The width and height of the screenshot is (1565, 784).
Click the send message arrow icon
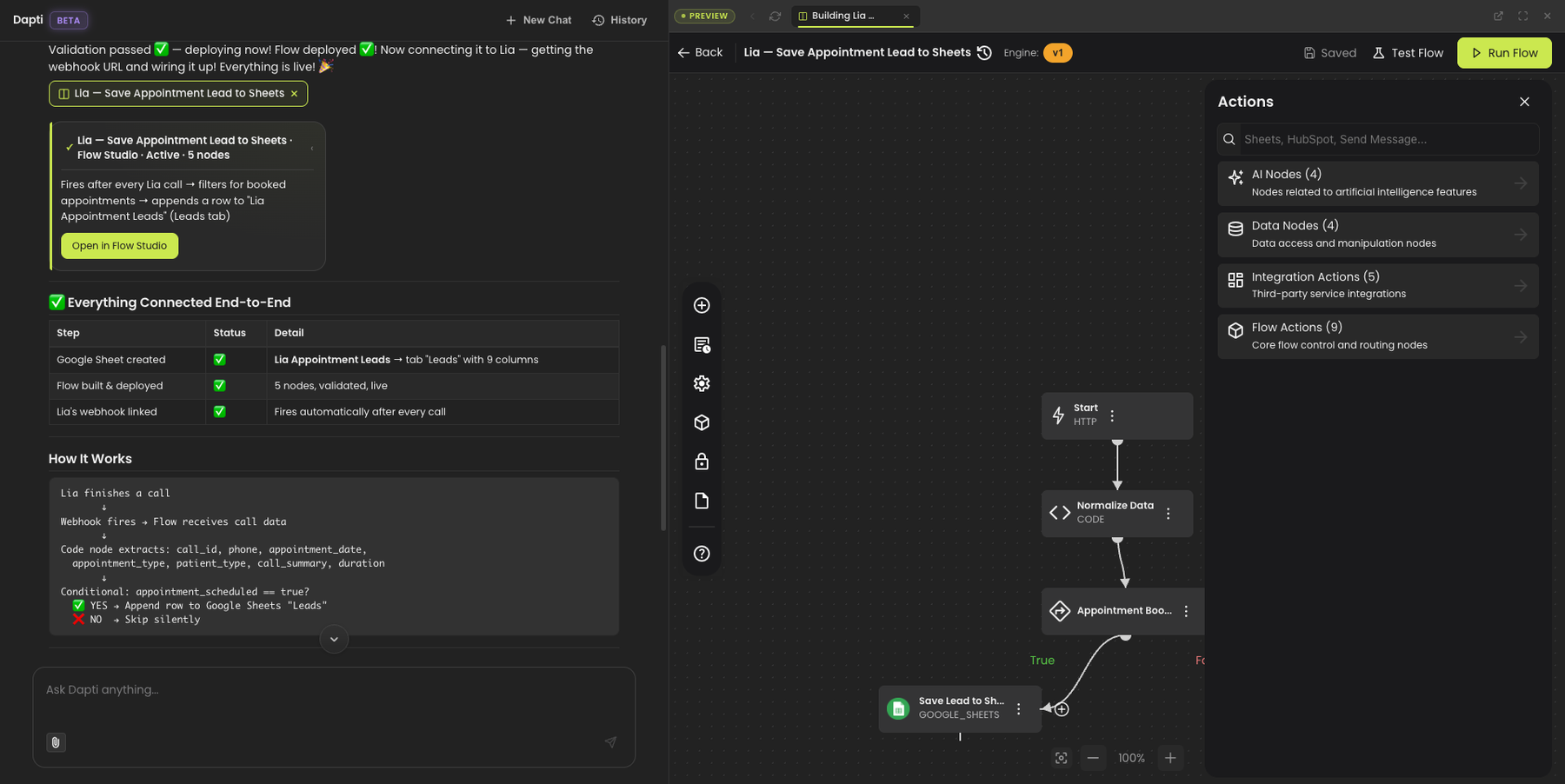(x=610, y=741)
